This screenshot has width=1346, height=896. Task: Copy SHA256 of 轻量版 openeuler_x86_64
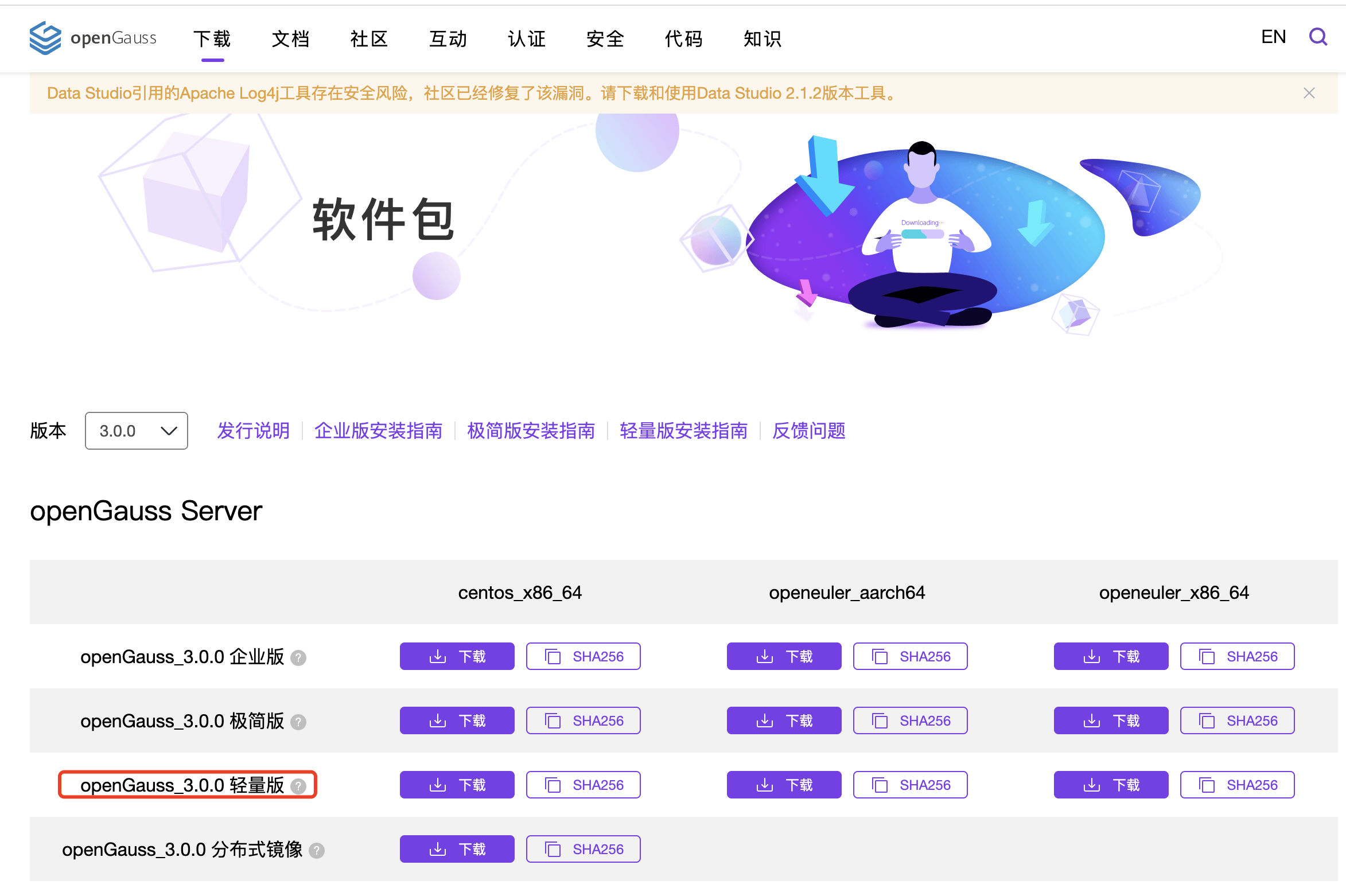1238,785
